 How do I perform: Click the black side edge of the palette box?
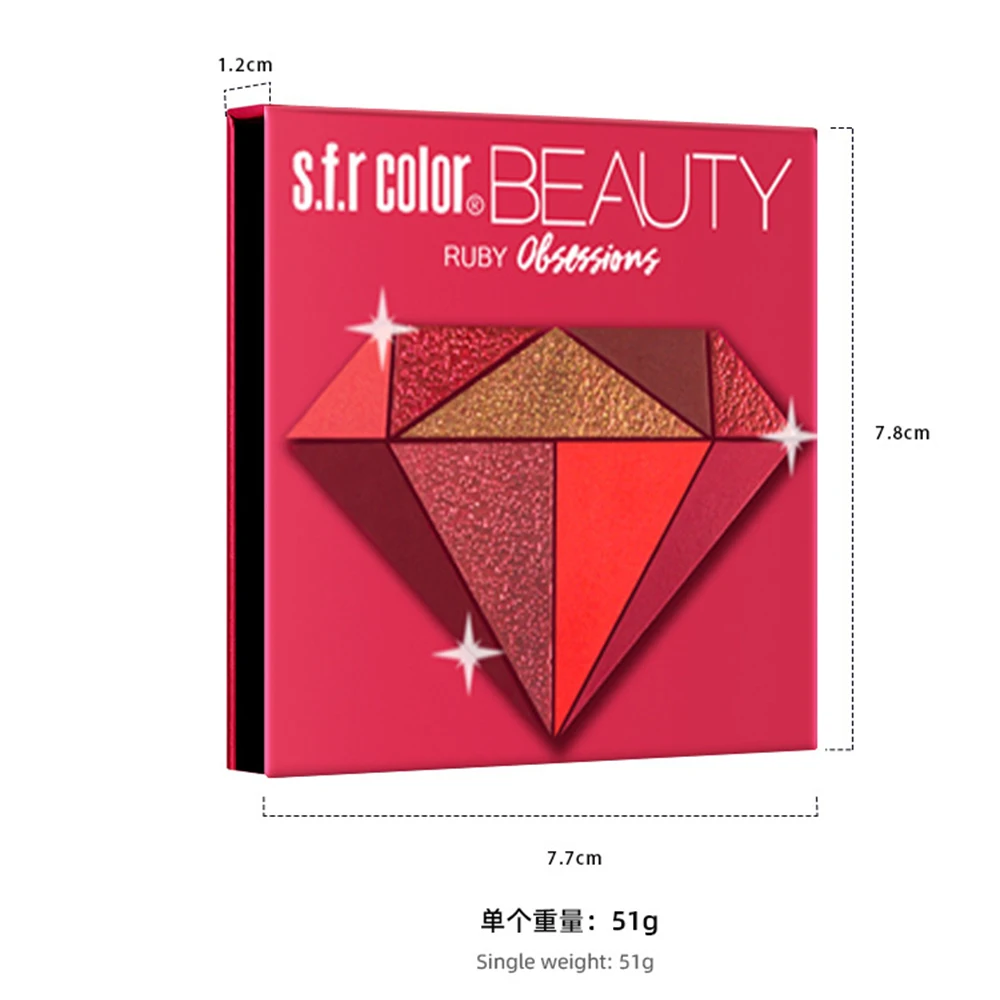(x=249, y=443)
